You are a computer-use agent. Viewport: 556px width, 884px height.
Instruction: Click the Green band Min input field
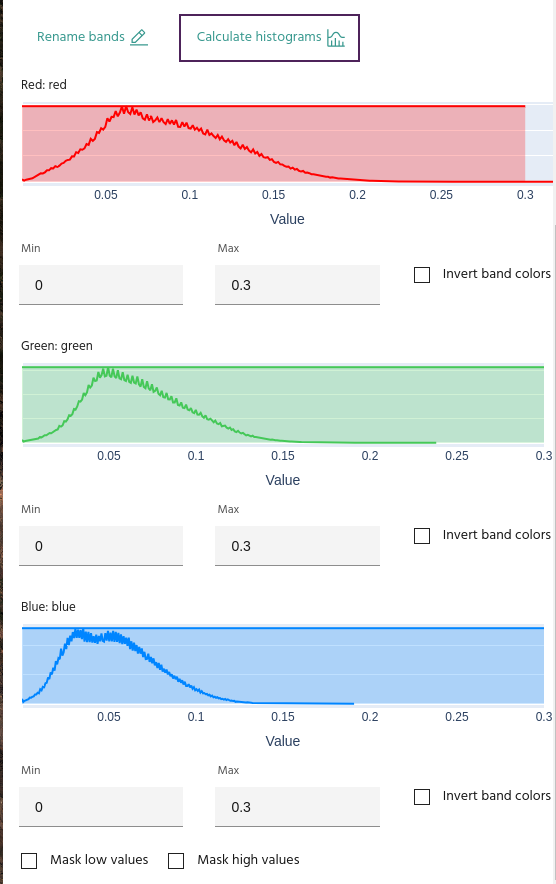[101, 546]
